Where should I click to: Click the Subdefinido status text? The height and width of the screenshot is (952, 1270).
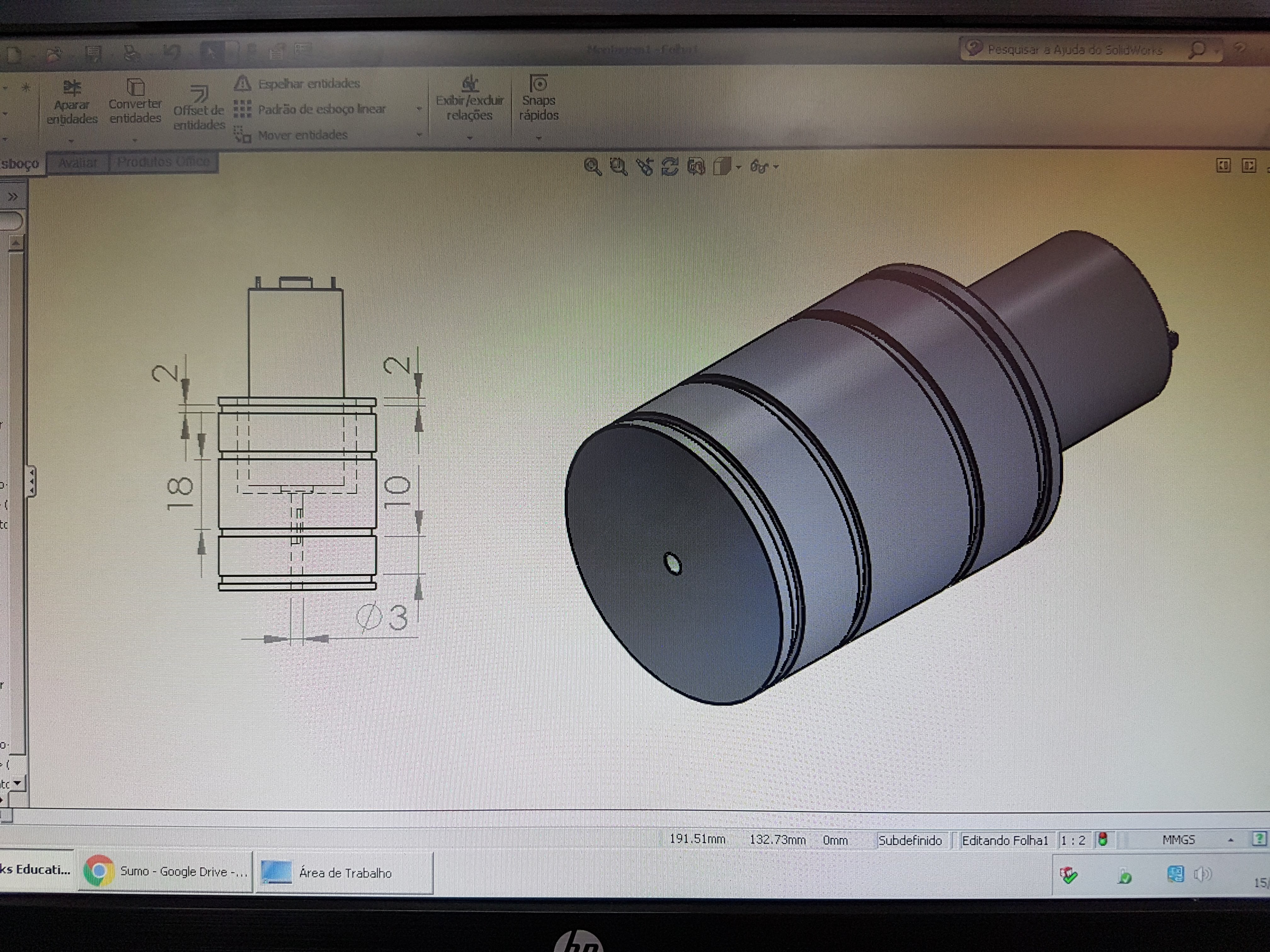(910, 841)
